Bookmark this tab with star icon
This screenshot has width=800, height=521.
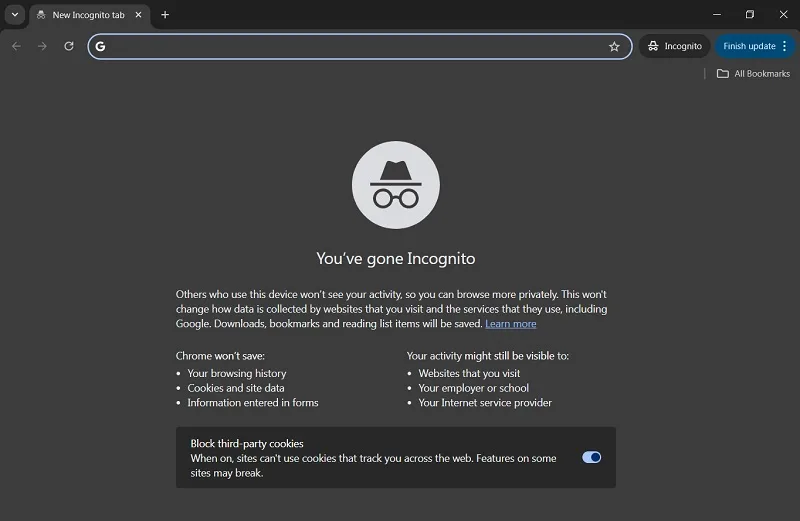(614, 46)
